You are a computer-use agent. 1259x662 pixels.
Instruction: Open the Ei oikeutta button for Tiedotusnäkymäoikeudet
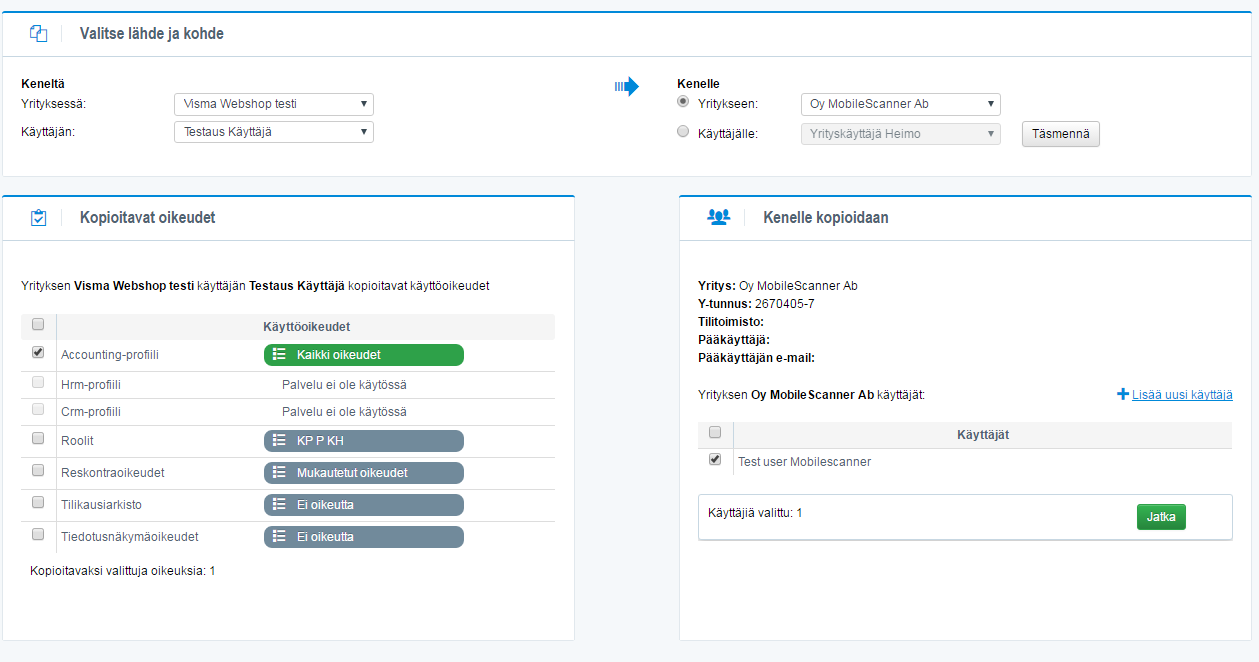364,537
